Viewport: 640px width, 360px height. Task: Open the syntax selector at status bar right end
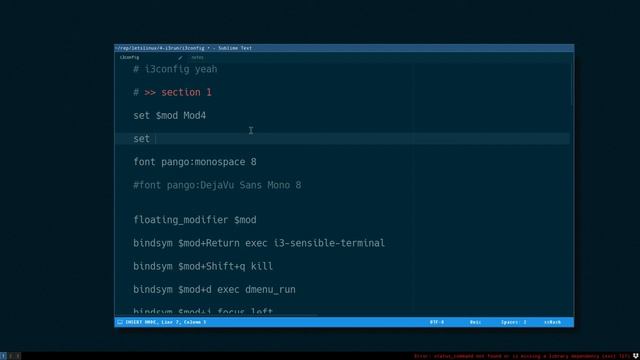(x=552, y=322)
